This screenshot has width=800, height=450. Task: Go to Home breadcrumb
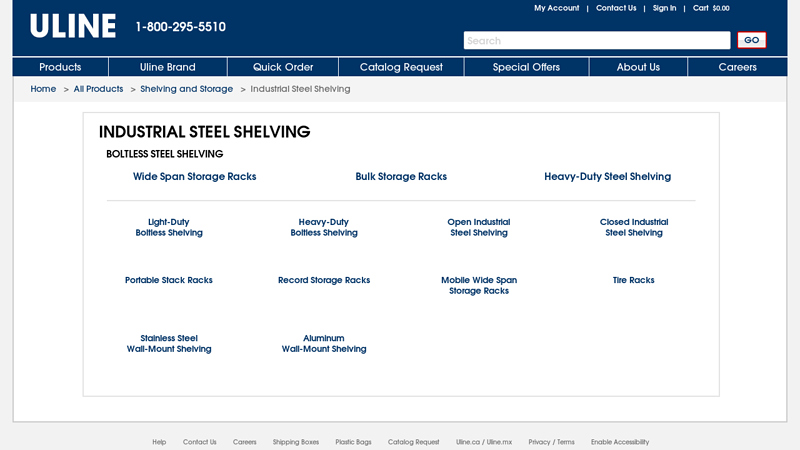(x=43, y=89)
